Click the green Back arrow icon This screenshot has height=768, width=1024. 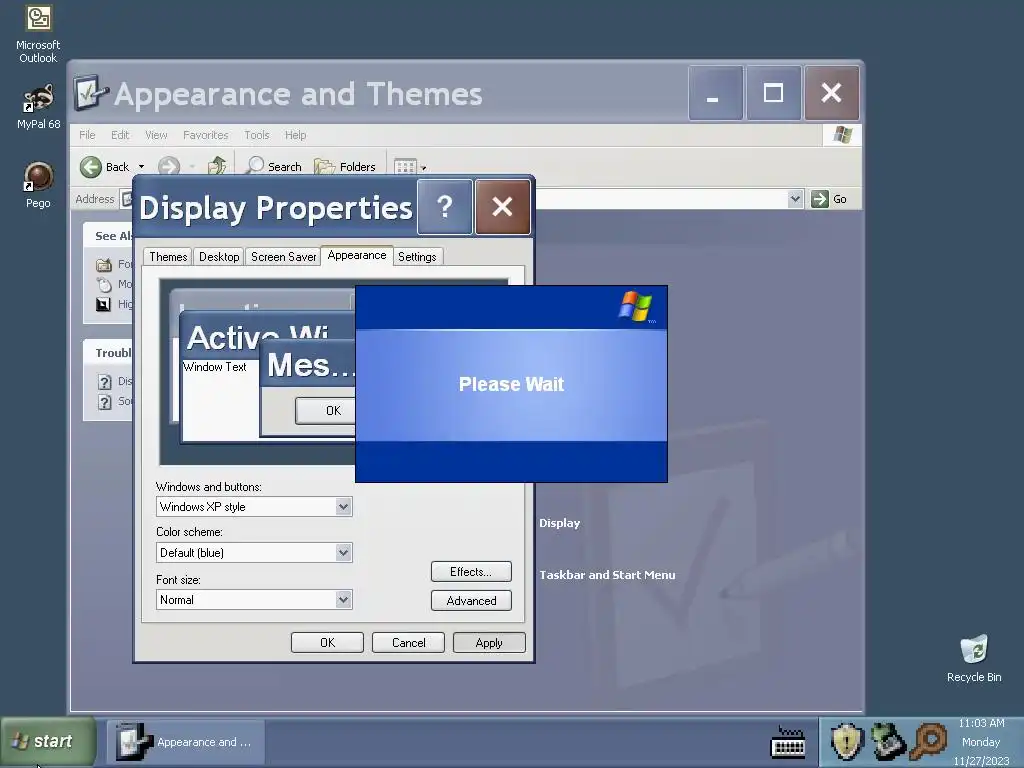(91, 167)
